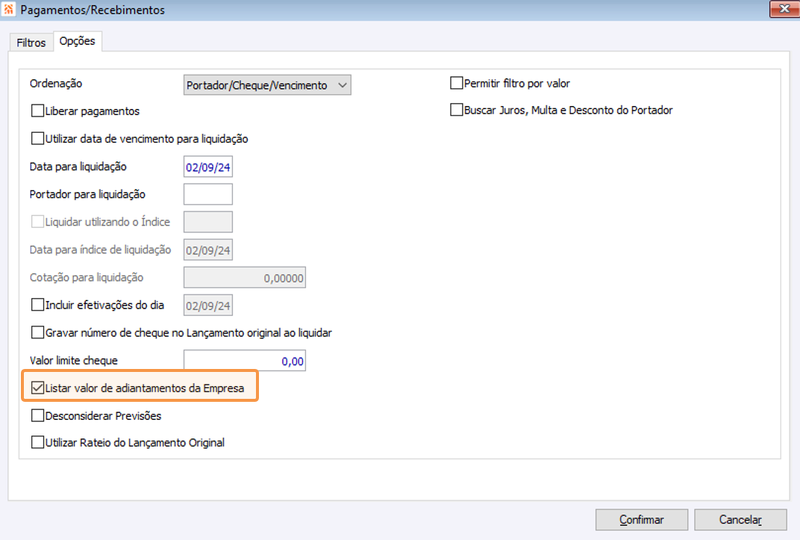This screenshot has width=800, height=540.
Task: Click the Incluir efetivações date field
Action: click(208, 305)
